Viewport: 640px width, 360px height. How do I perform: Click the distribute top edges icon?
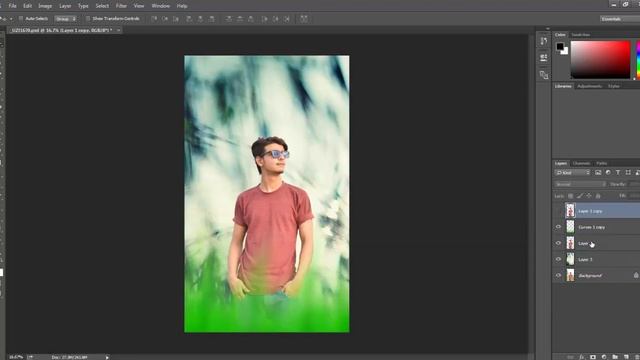tap(229, 19)
